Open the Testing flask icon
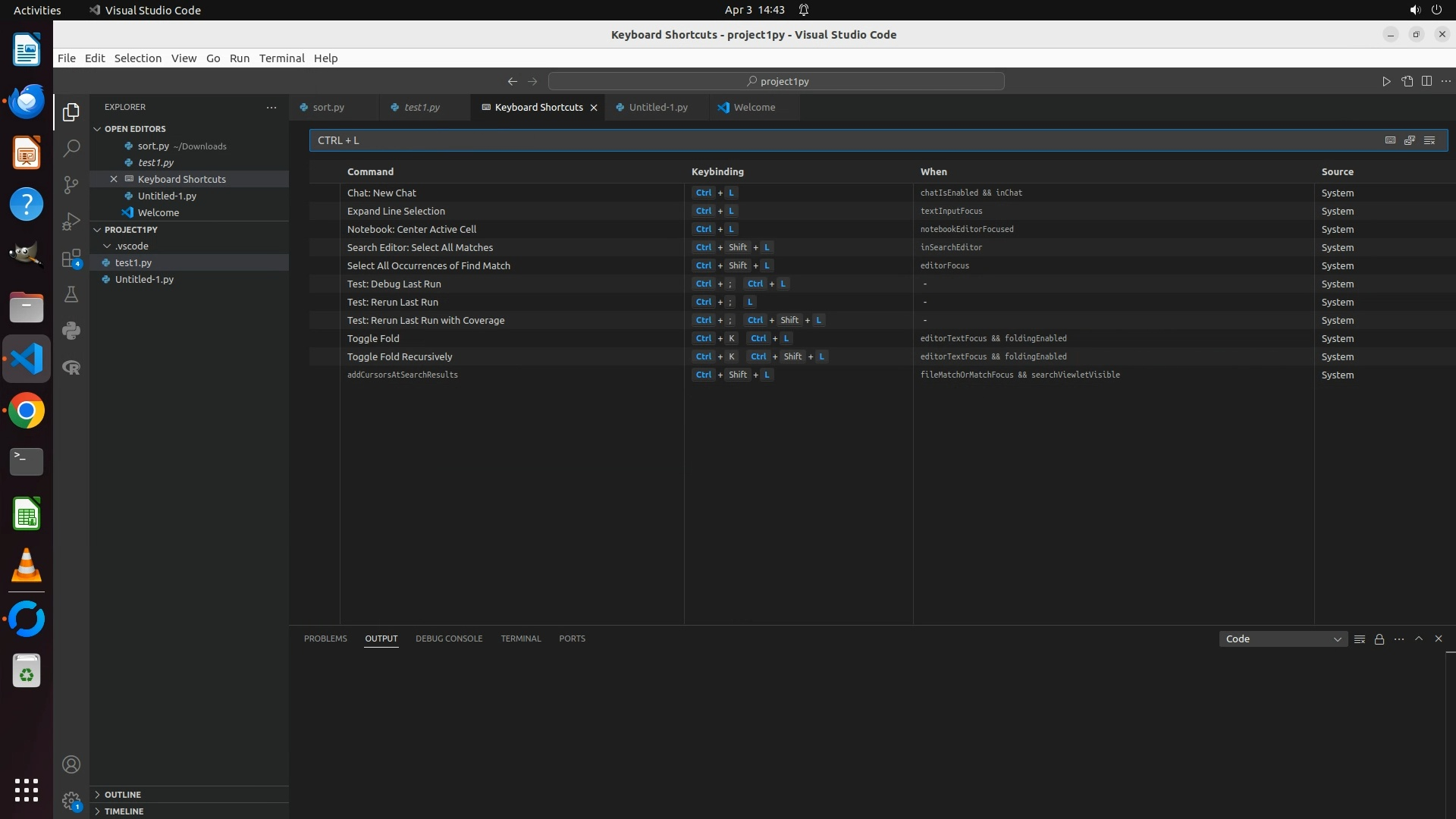Screen dimensions: 1456x819 (71, 294)
